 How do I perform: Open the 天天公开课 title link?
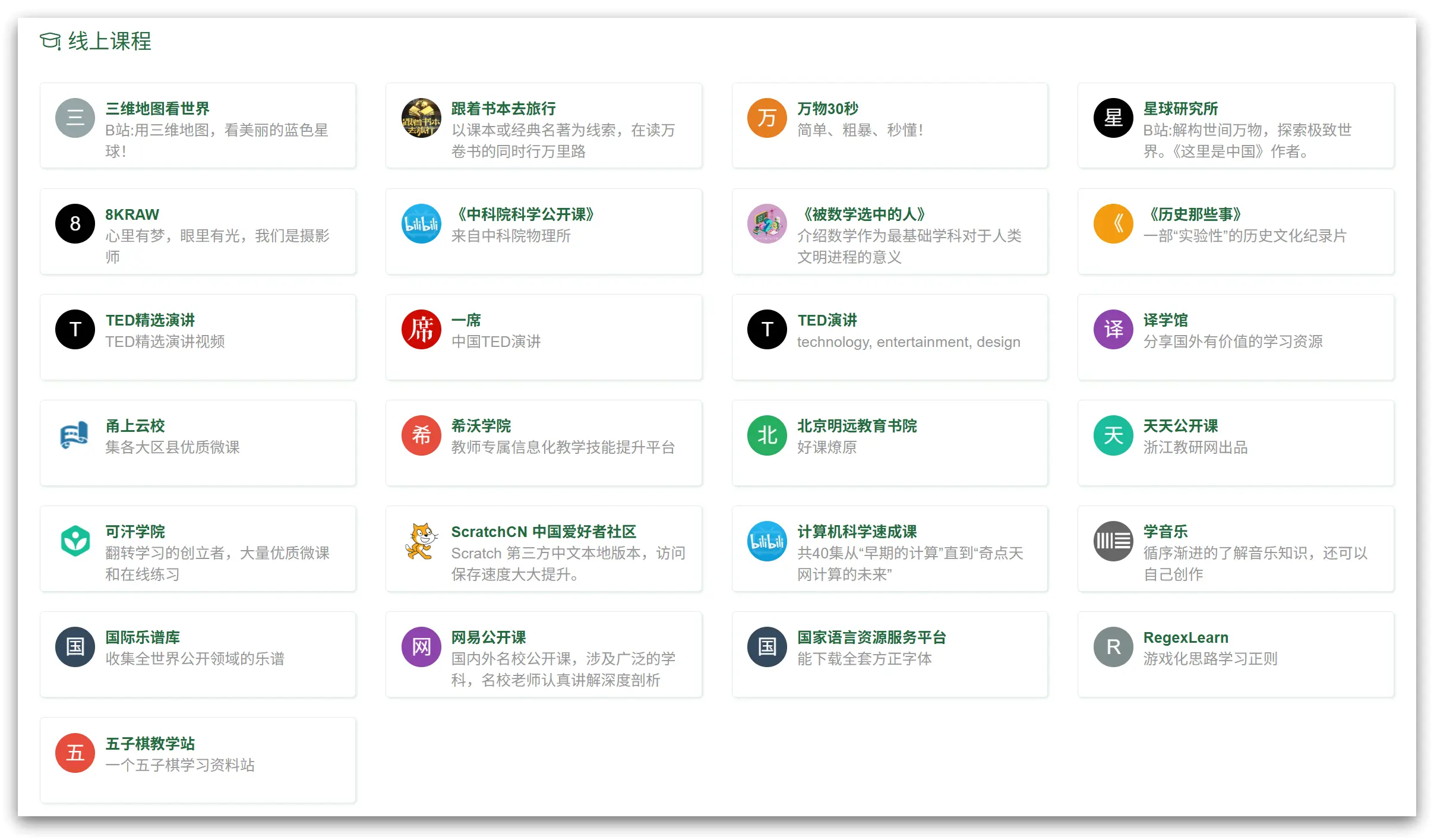[x=1180, y=426]
